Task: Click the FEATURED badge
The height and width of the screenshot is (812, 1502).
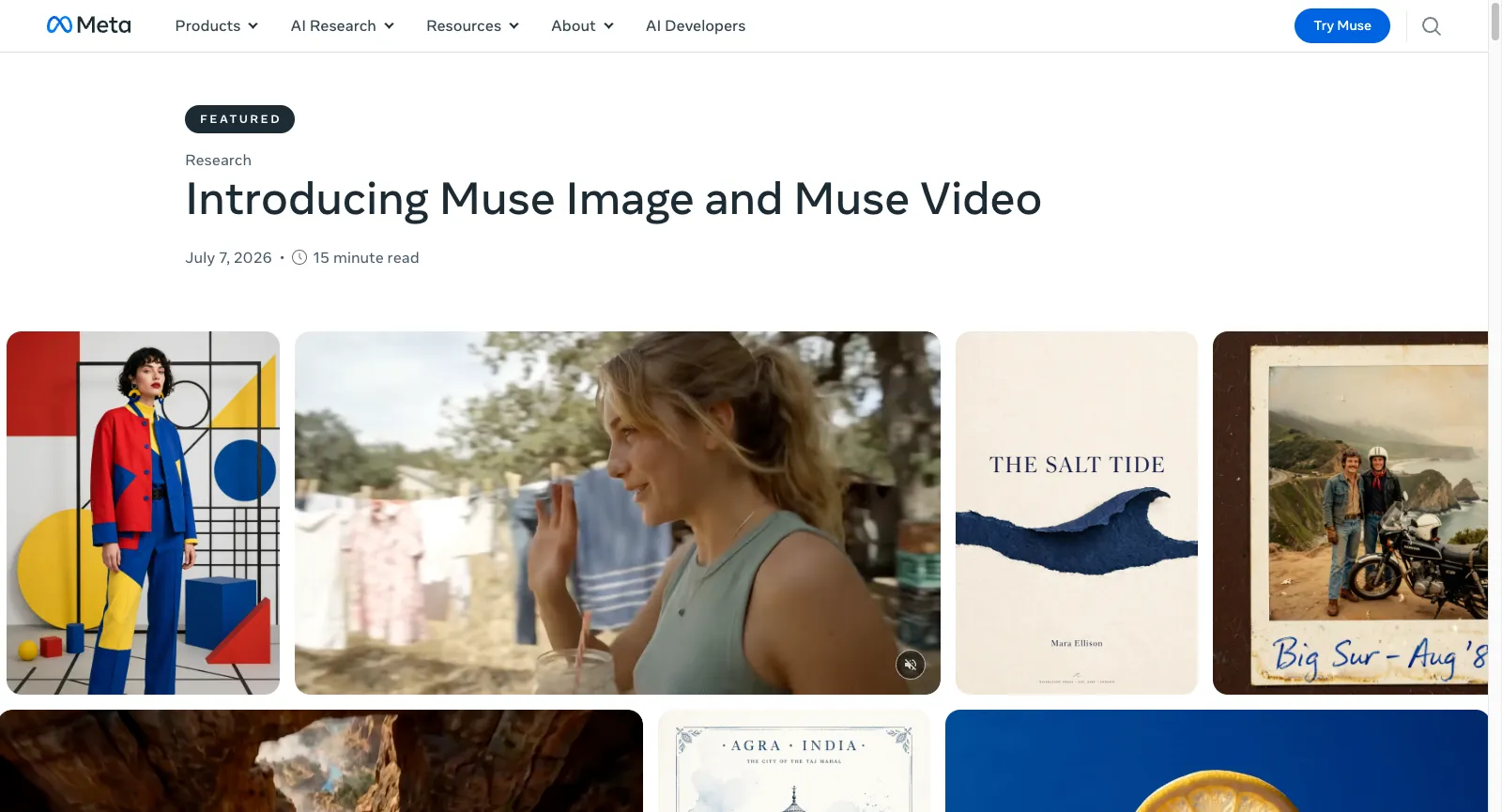Action: point(239,119)
